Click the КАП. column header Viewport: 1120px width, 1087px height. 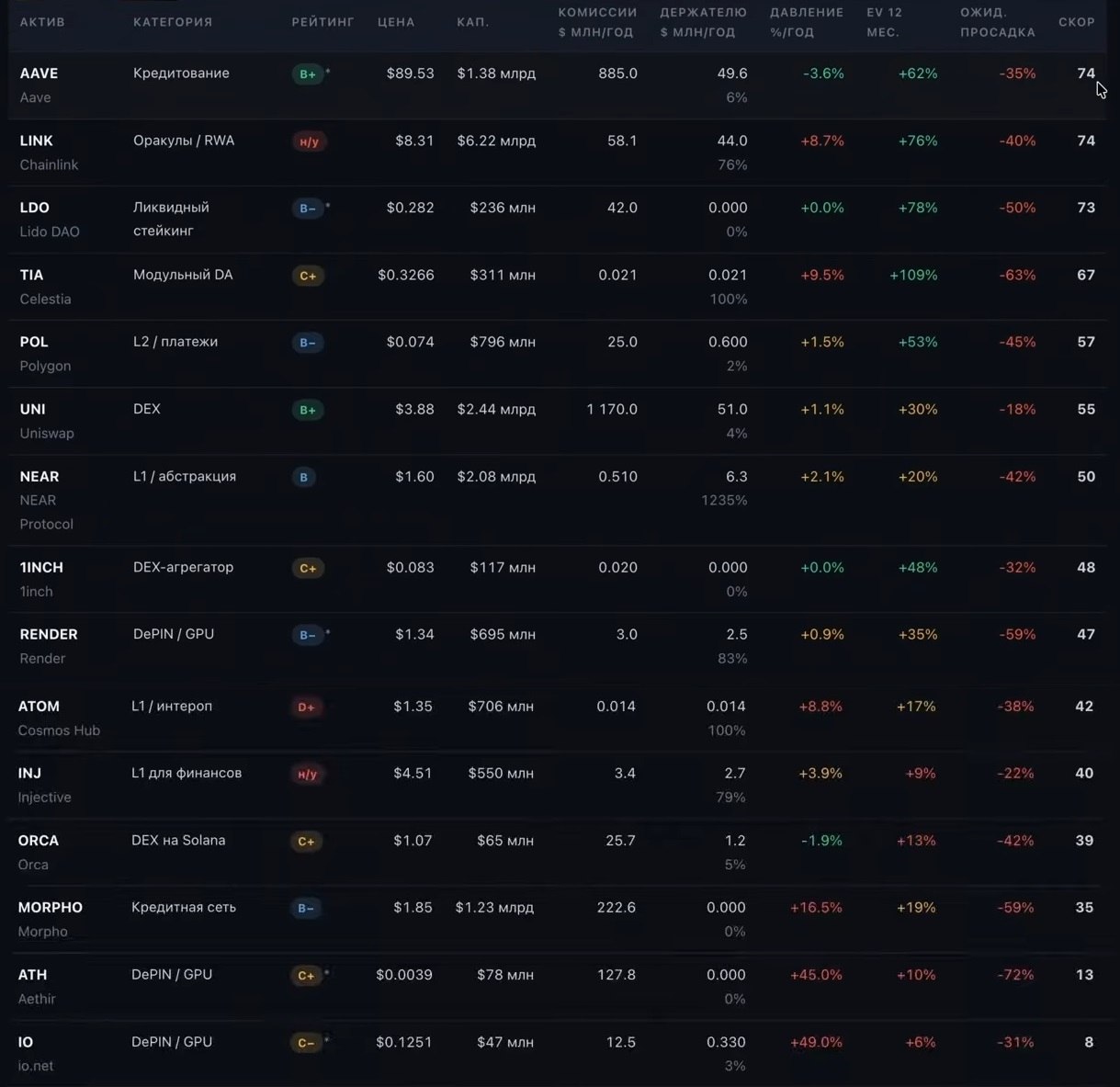(472, 22)
